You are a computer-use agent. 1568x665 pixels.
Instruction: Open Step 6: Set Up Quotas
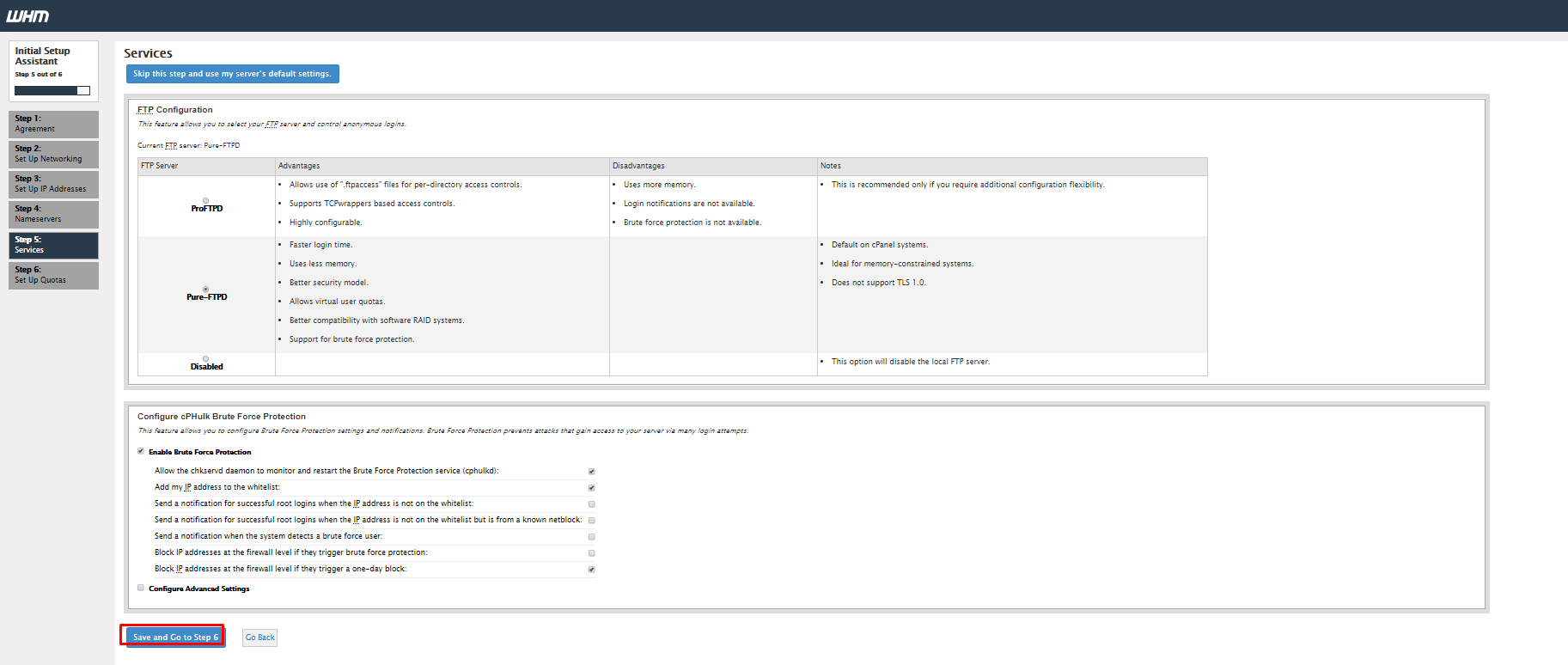(53, 275)
